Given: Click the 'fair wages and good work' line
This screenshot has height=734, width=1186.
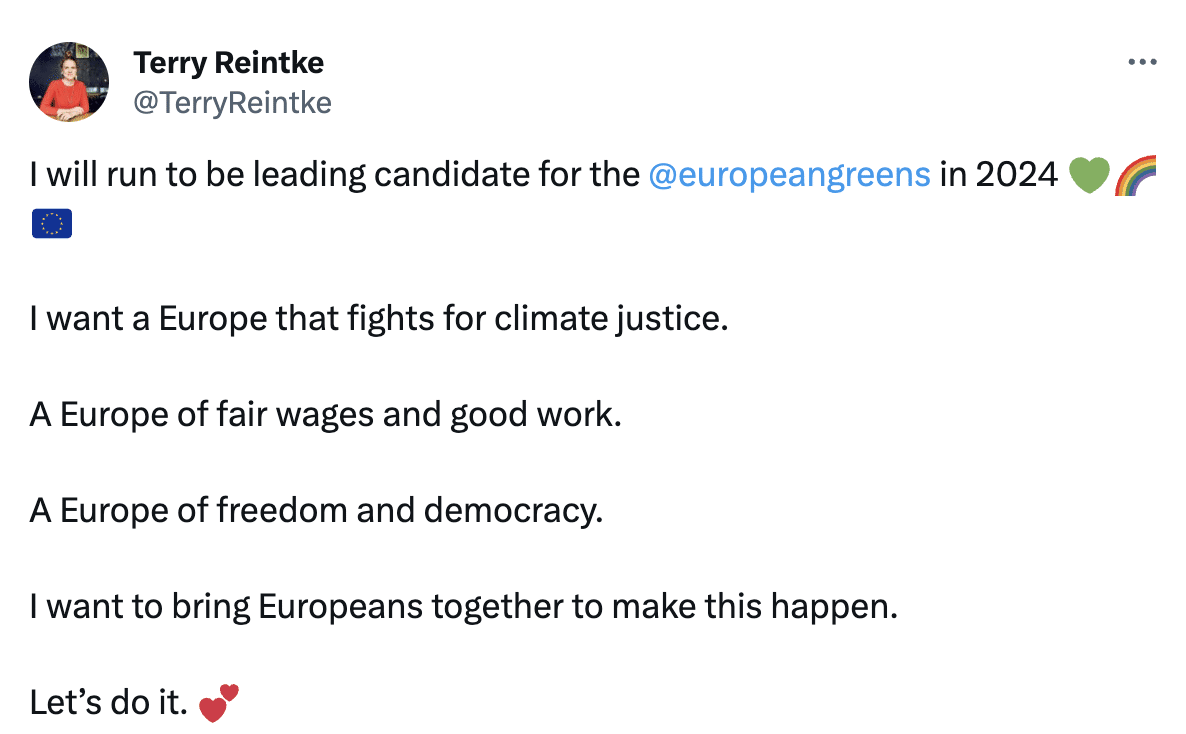Looking at the screenshot, I should (x=325, y=415).
